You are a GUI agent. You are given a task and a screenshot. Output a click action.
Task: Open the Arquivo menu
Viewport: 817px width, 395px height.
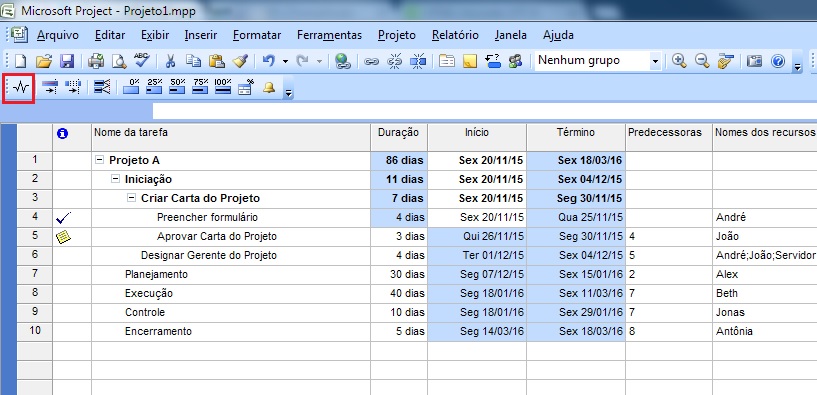[58, 35]
